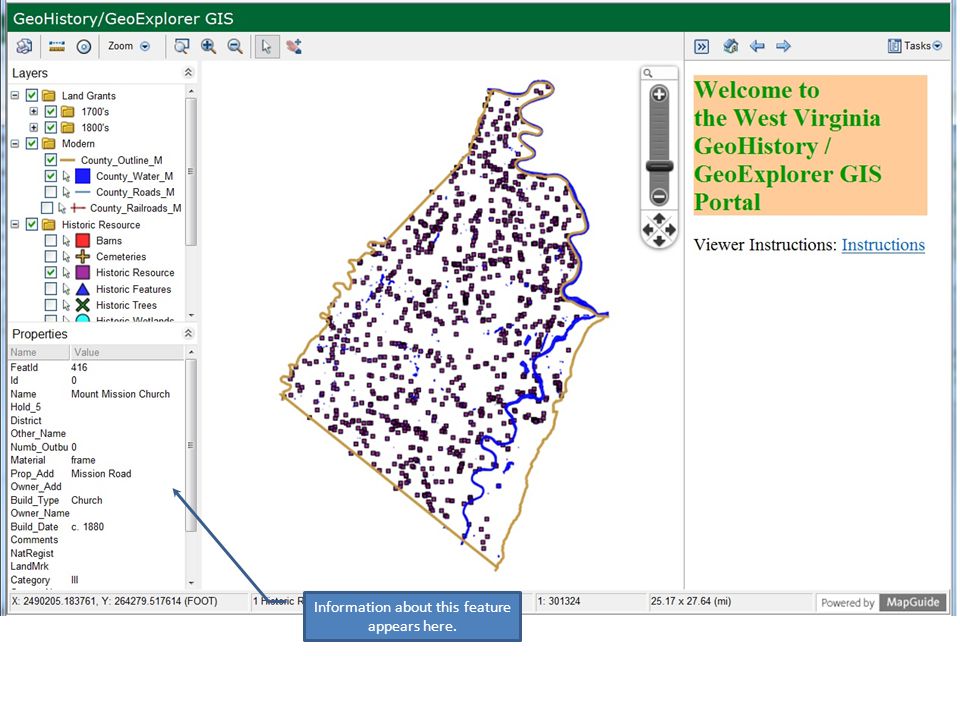Click the Clear Selection toolbar icon

pyautogui.click(x=294, y=46)
